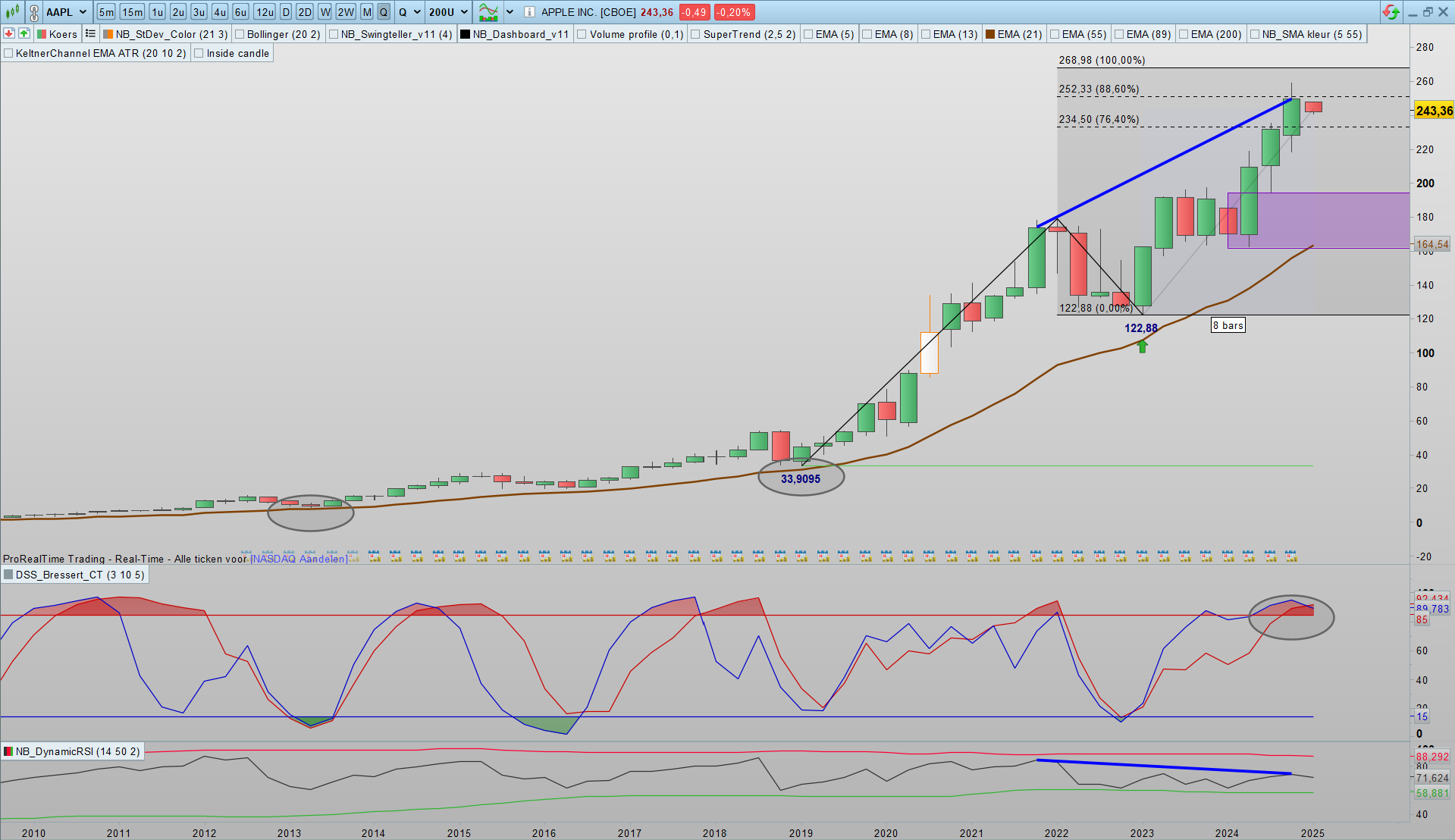The width and height of the screenshot is (1455, 840).
Task: Open the 200U units dropdown
Action: (448, 12)
